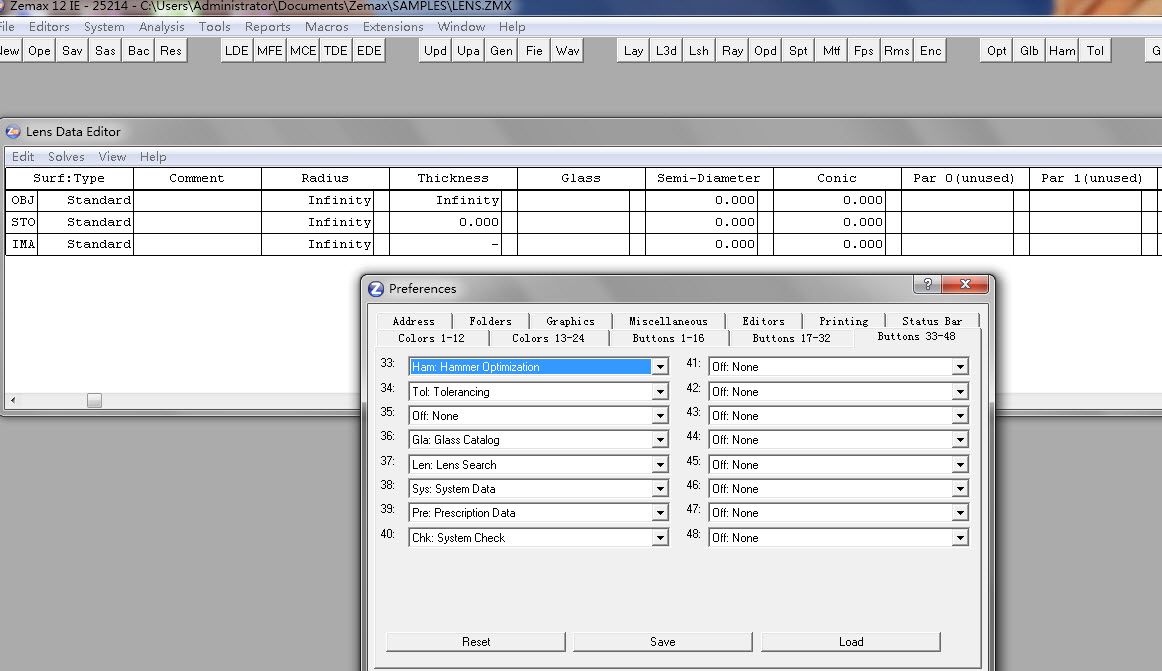The height and width of the screenshot is (671, 1162).
Task: Expand button 37 Lens Search dropdown
Action: (x=660, y=465)
